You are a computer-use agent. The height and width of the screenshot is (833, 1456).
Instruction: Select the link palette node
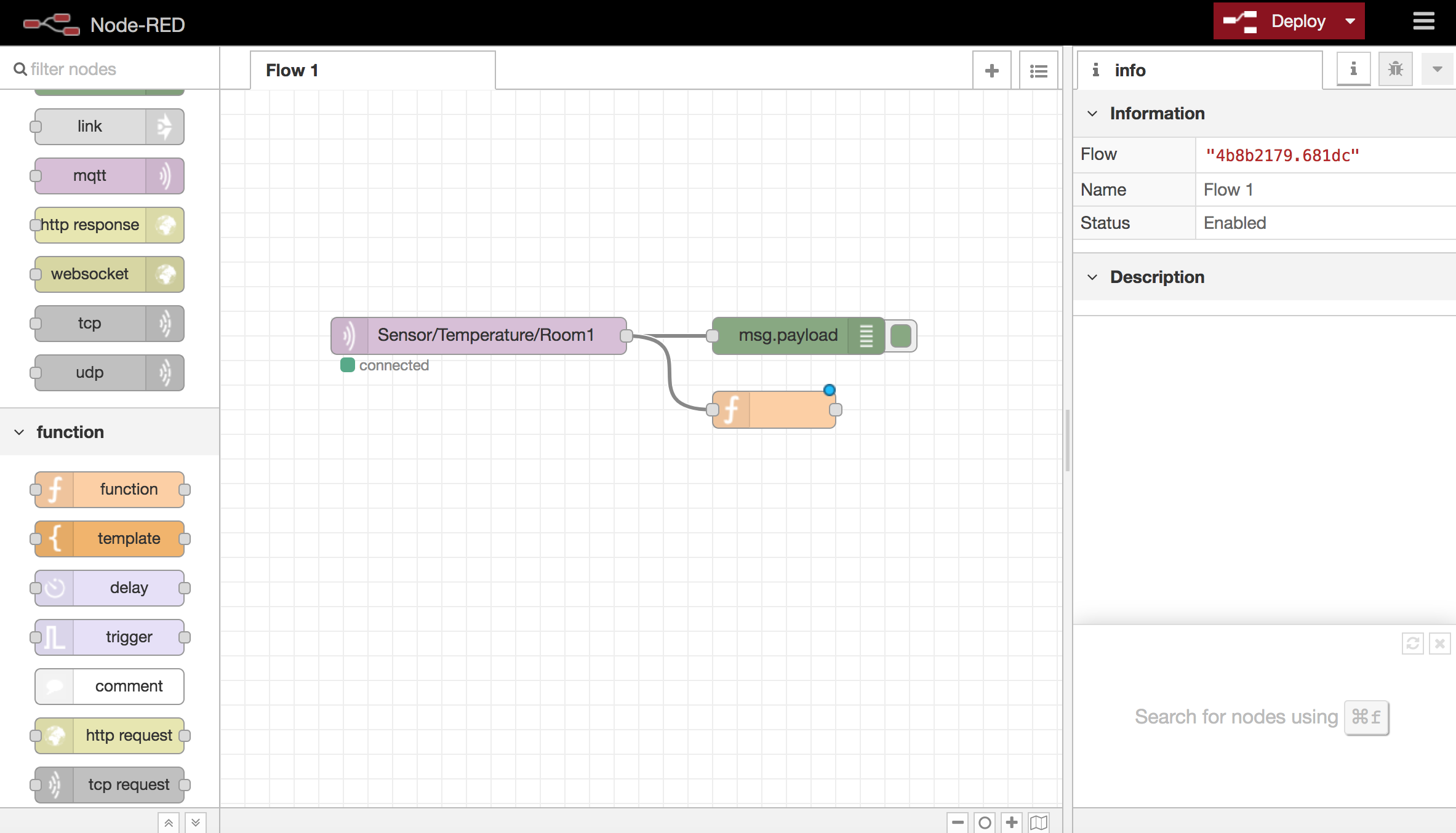point(110,127)
